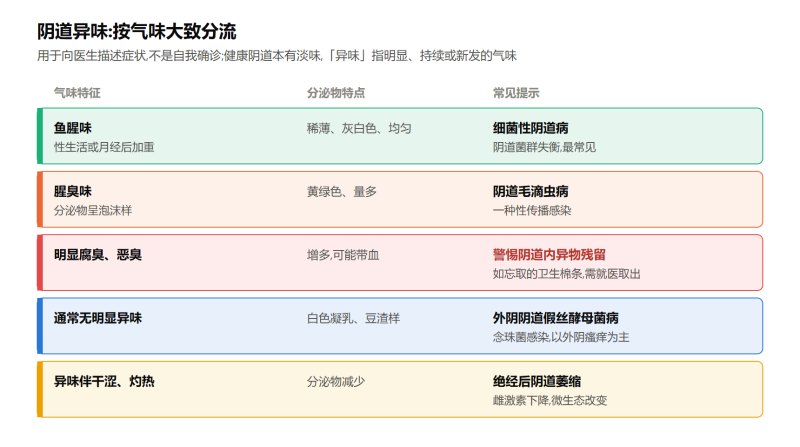Click the text 分泌物呈泡沫样
Screen dimensions: 800x447
click(93, 210)
